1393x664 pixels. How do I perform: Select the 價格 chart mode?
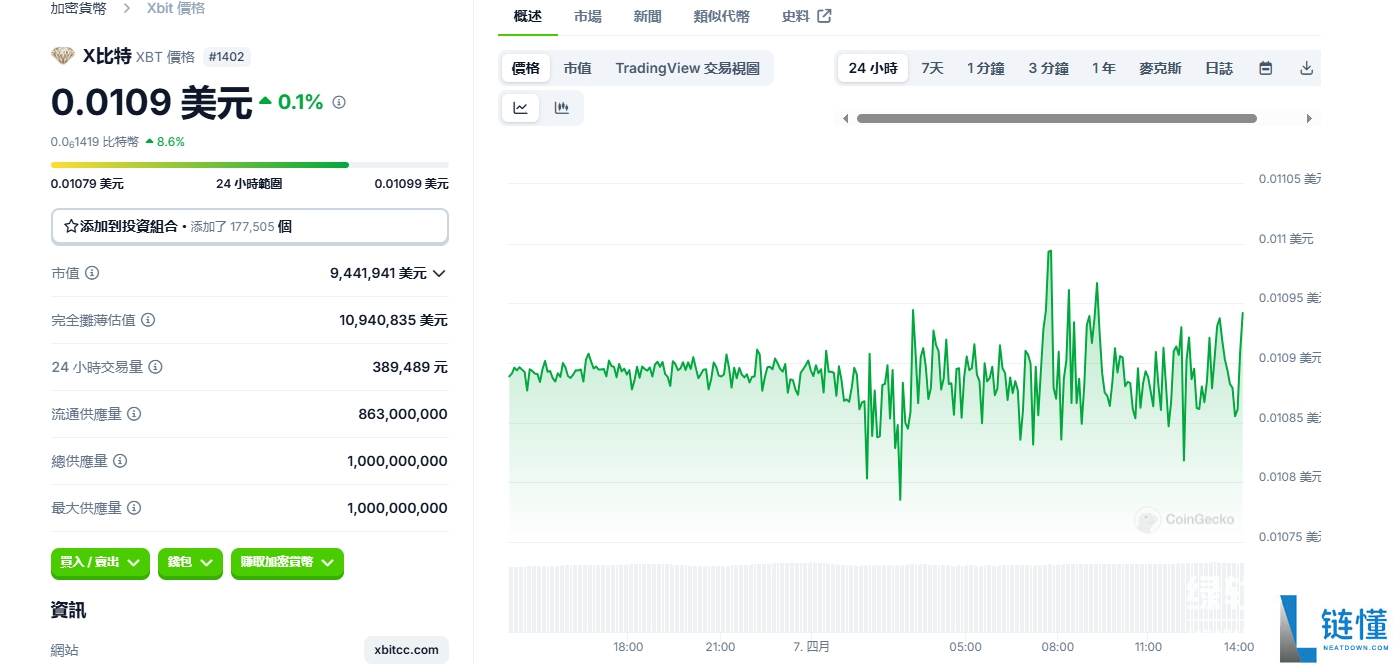pos(526,68)
